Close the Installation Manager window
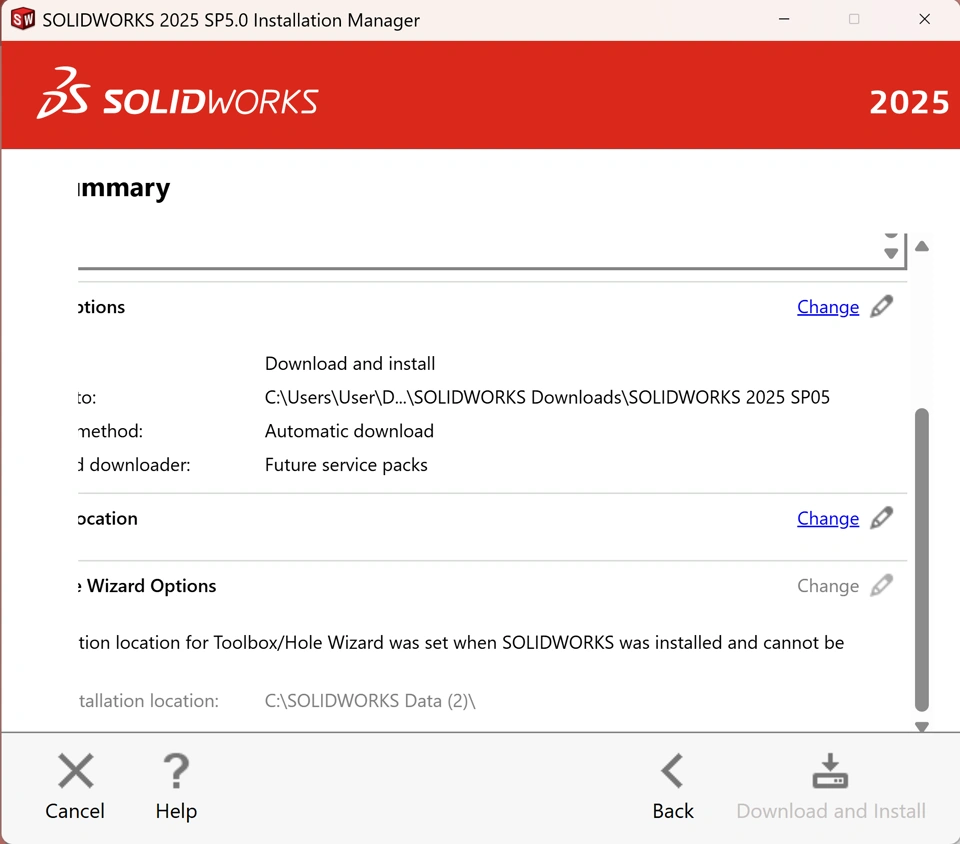The width and height of the screenshot is (960, 844). (x=925, y=20)
